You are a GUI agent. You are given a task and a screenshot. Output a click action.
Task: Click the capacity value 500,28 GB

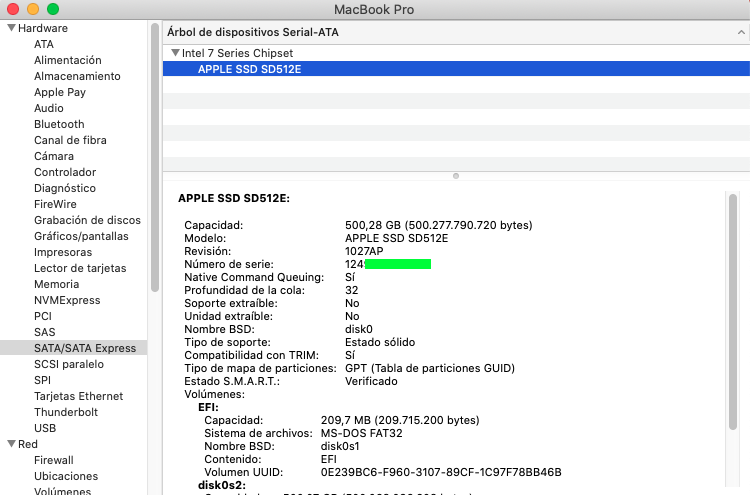pyautogui.click(x=439, y=225)
